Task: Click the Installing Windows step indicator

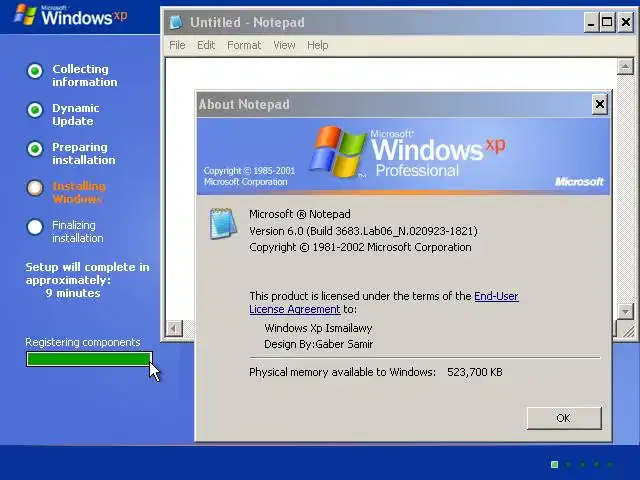Action: [35, 188]
